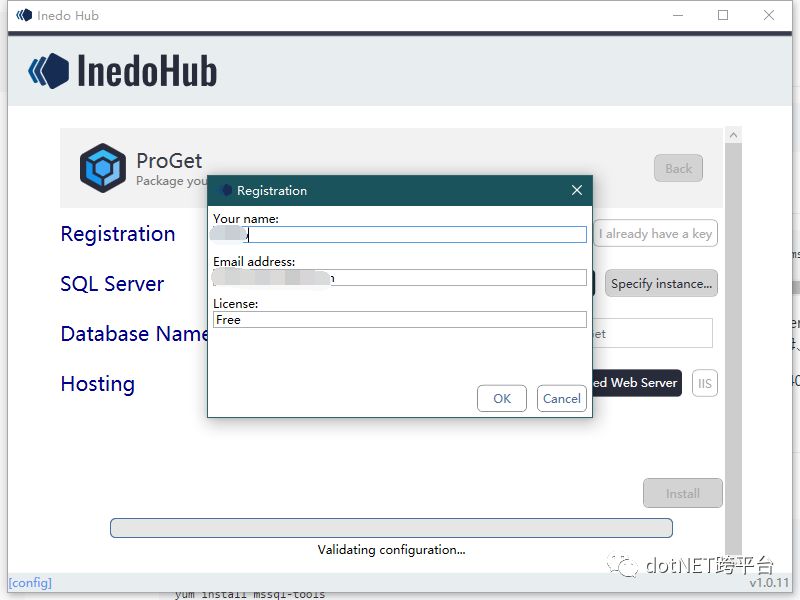Image resolution: width=800 pixels, height=600 pixels.
Task: Click OK in Registration dialog
Action: tap(502, 398)
